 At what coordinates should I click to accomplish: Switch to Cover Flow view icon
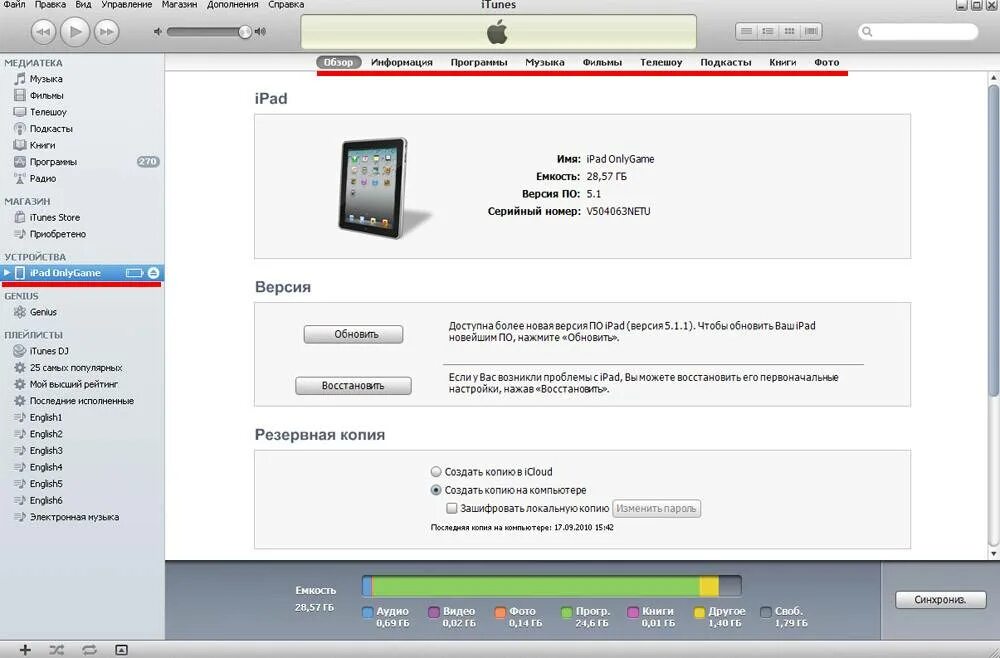(x=811, y=31)
